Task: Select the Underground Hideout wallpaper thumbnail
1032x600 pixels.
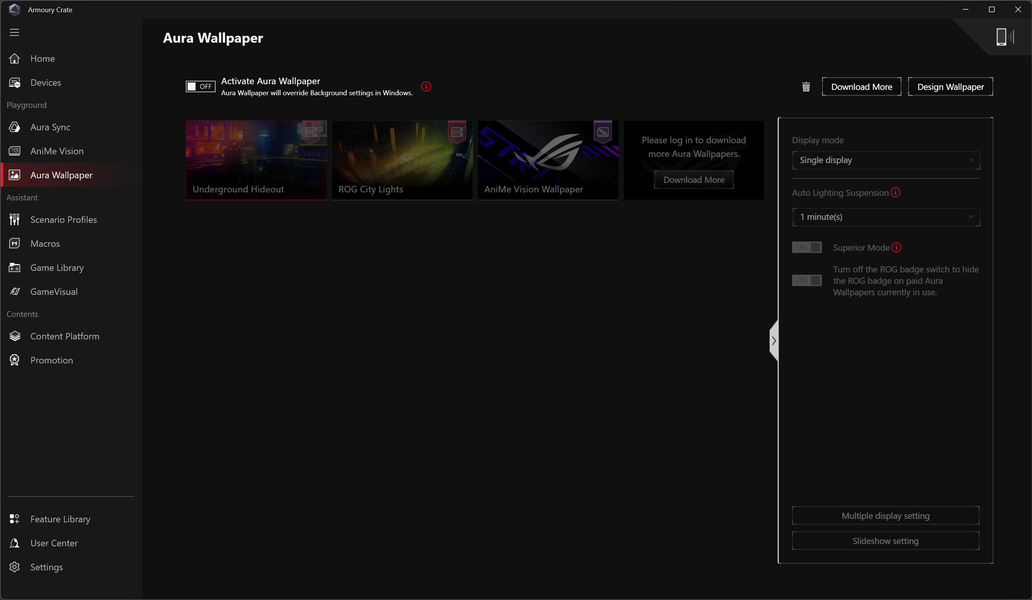Action: tap(256, 160)
